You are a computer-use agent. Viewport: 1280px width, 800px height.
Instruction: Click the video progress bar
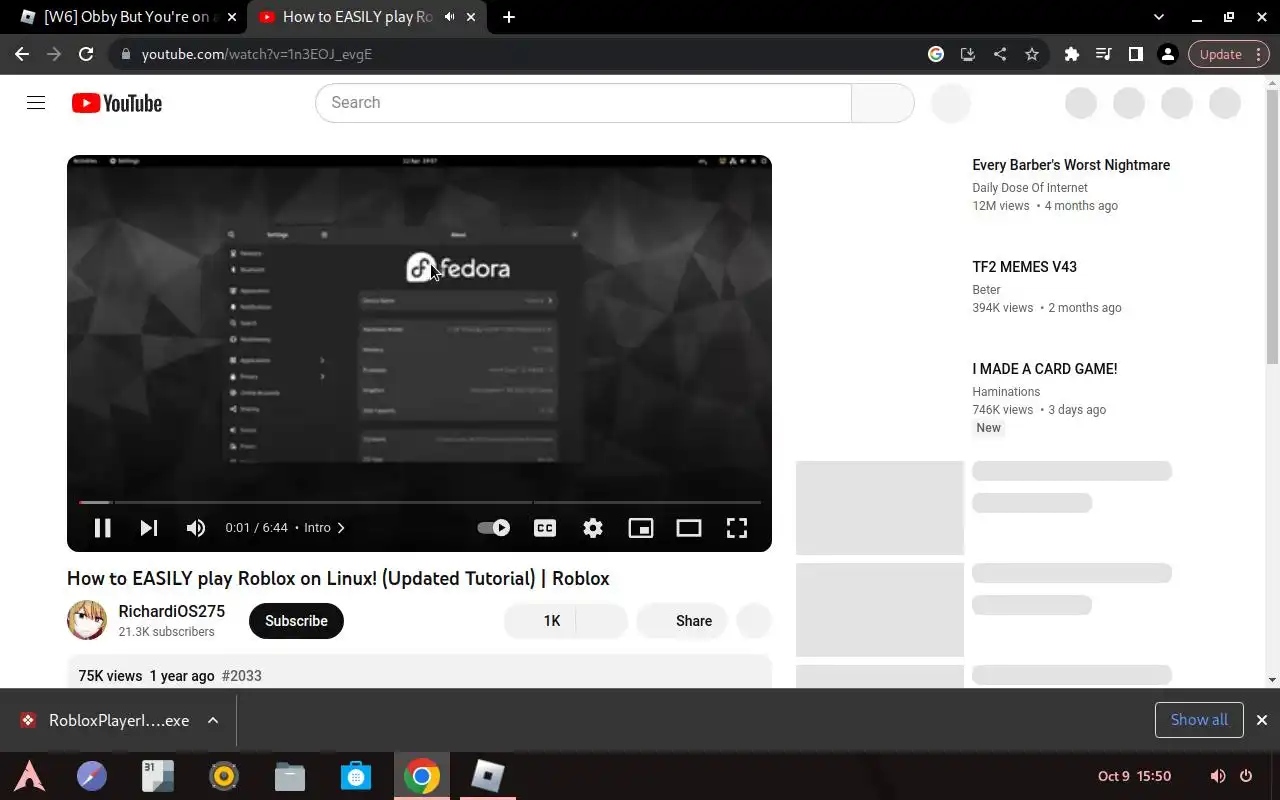(420, 502)
